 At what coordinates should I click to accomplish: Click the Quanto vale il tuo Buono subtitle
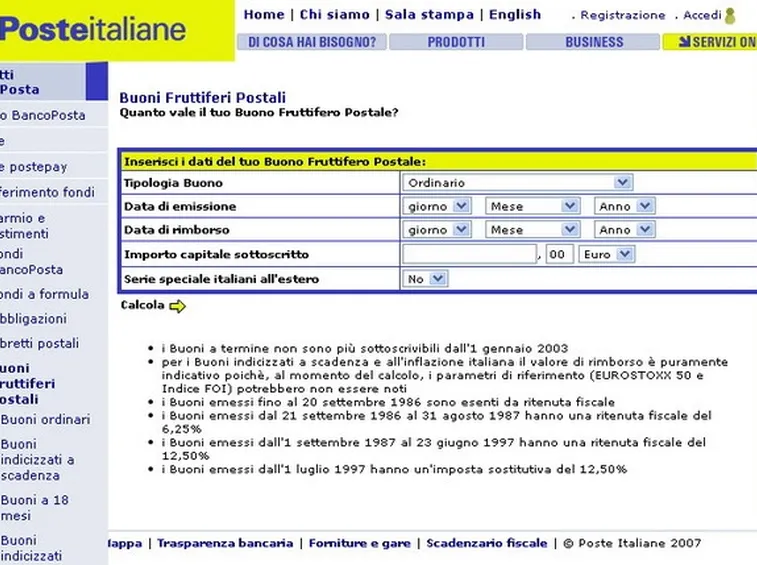(x=259, y=113)
